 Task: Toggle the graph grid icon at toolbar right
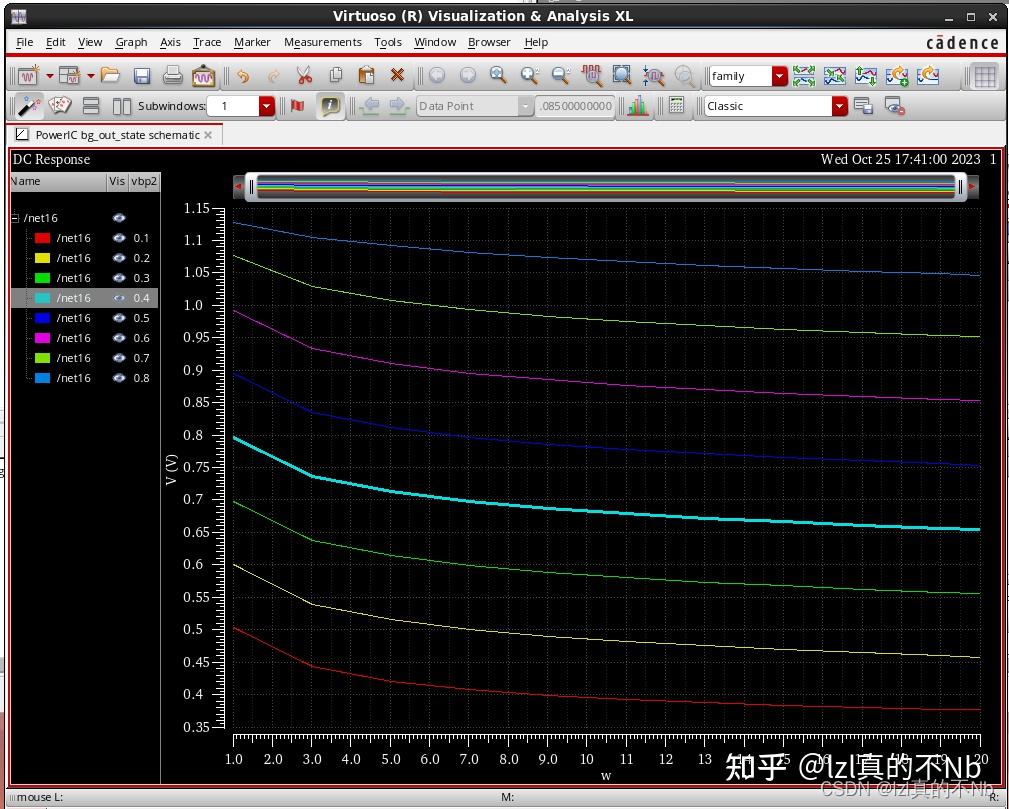tap(984, 76)
